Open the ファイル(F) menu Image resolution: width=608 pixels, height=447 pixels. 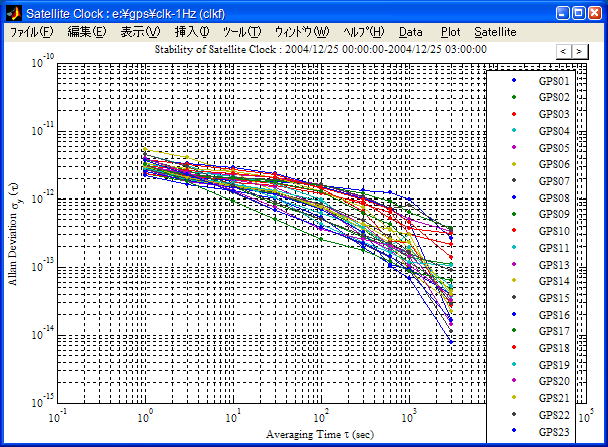click(32, 32)
